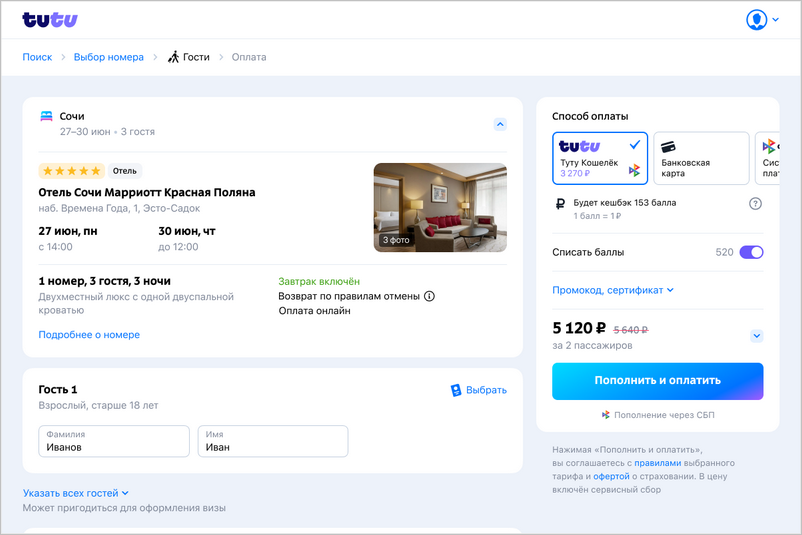Click the СБП icon near Пополнение через СБП
This screenshot has width=802, height=535.
(606, 415)
